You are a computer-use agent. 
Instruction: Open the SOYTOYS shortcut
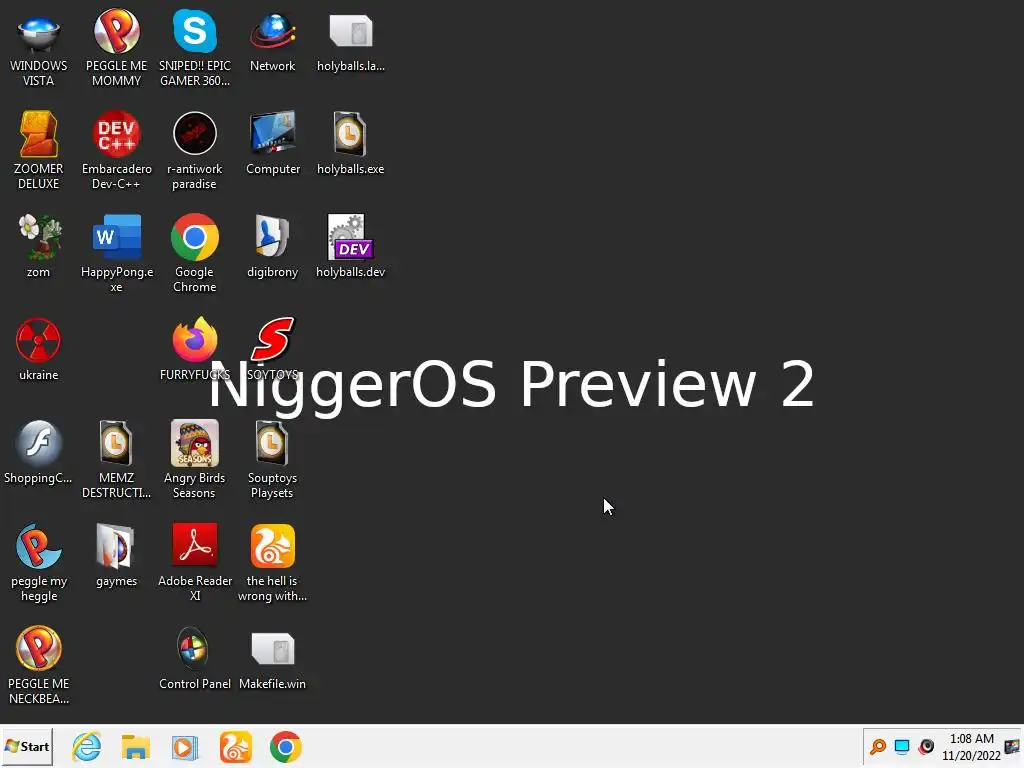(272, 350)
